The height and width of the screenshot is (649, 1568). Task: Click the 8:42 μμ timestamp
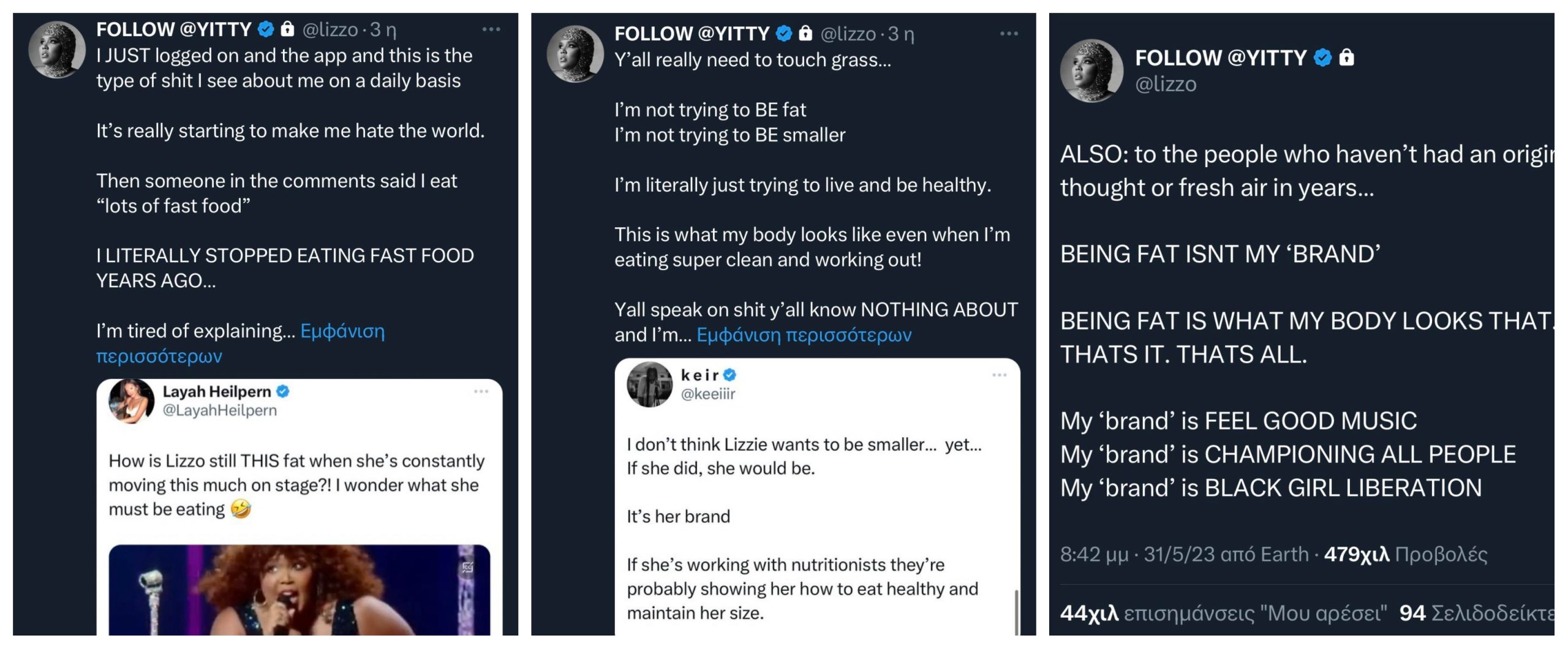point(1094,554)
